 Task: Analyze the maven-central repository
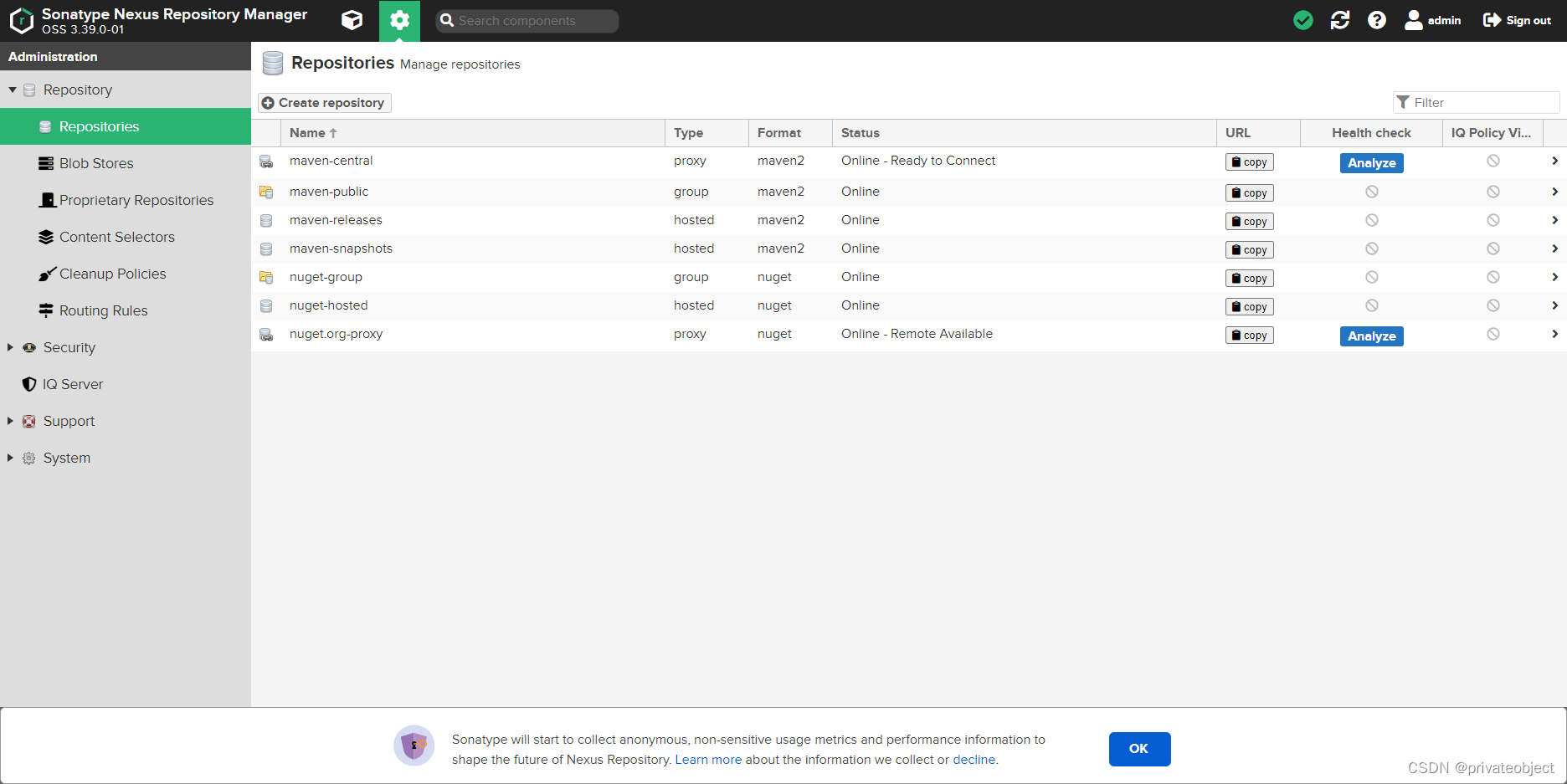pos(1371,163)
